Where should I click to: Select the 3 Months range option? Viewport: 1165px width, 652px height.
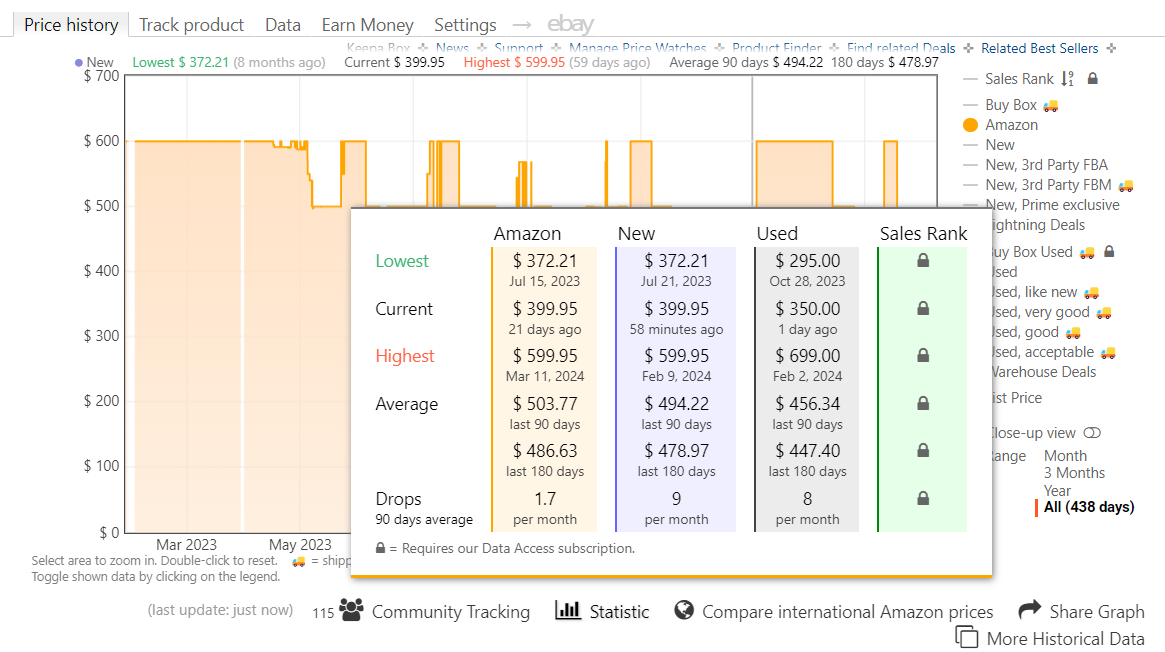coord(1074,473)
